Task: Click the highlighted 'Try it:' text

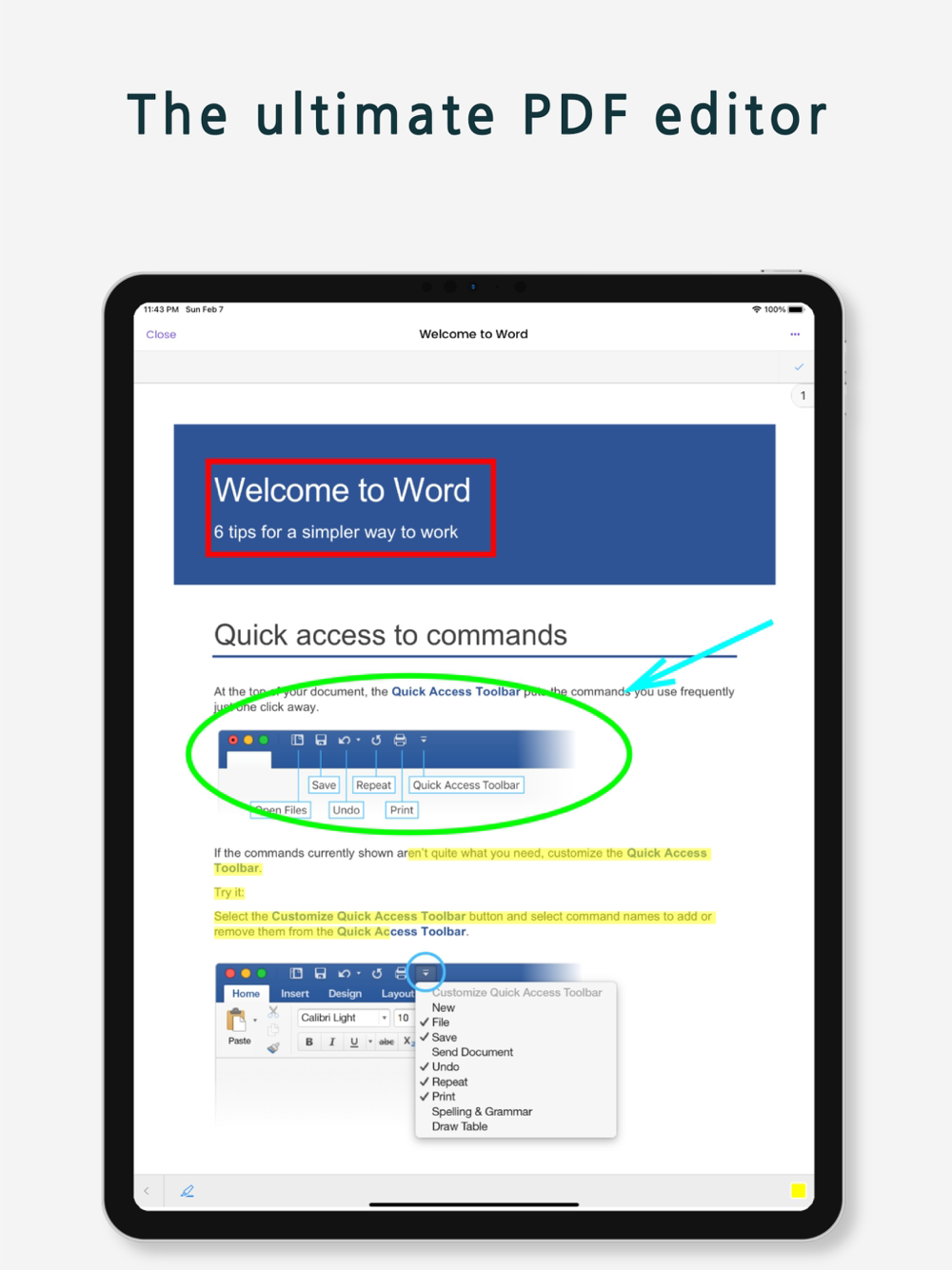Action: [229, 893]
